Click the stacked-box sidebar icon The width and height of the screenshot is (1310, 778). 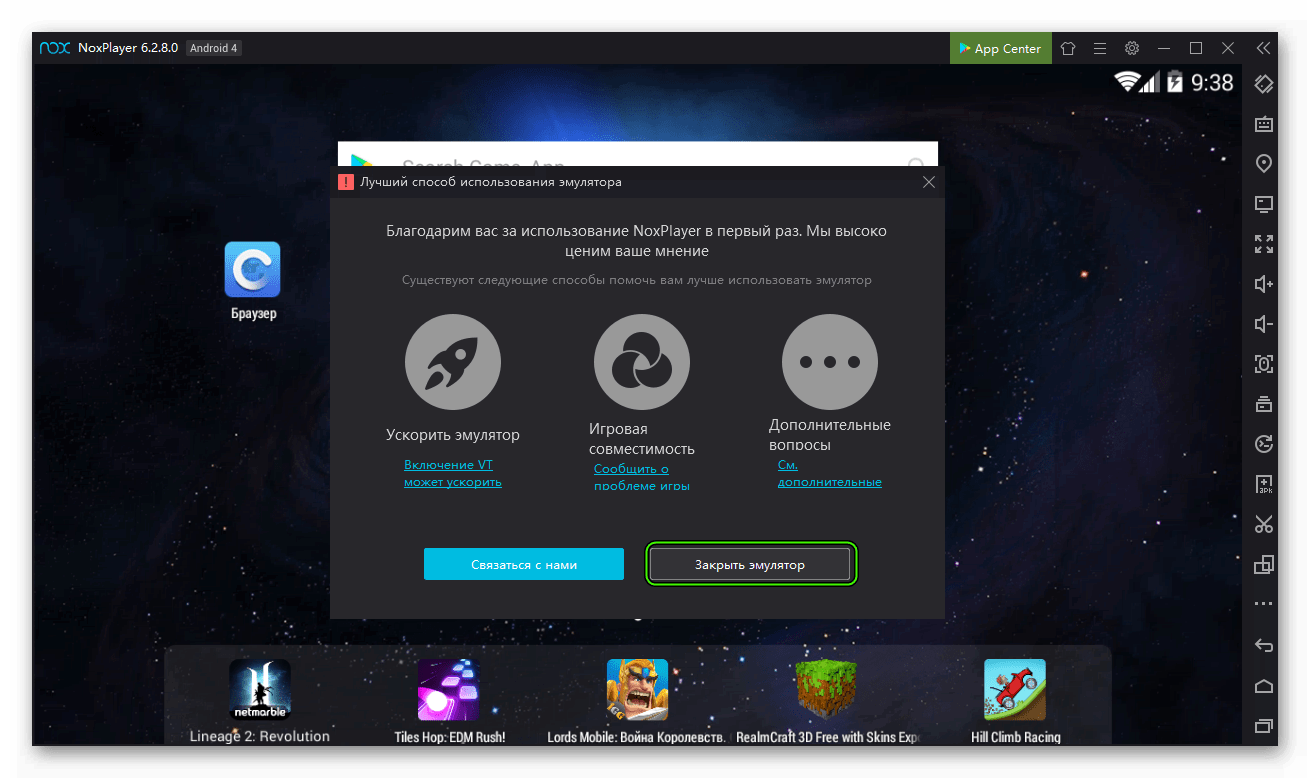pyautogui.click(x=1263, y=404)
